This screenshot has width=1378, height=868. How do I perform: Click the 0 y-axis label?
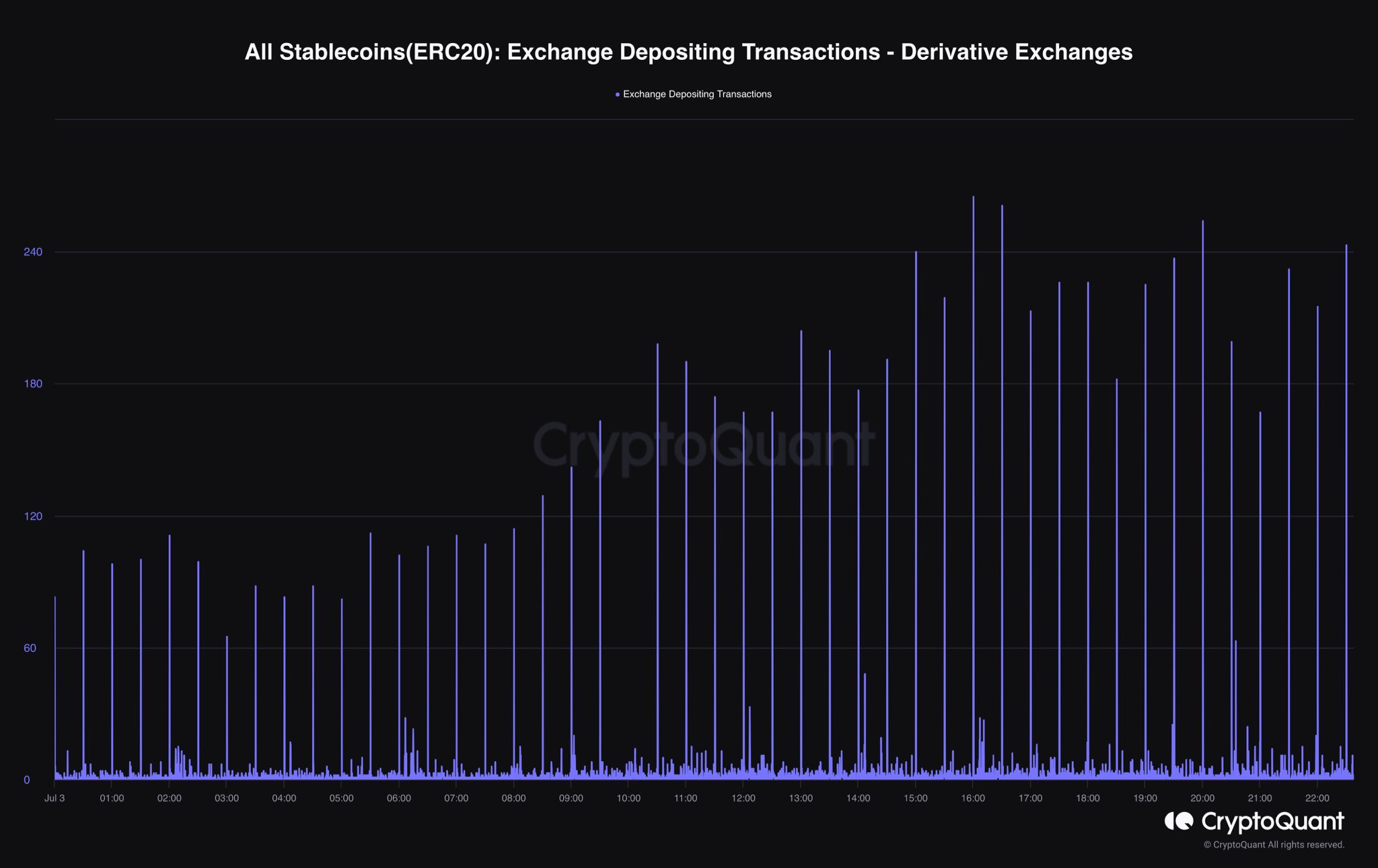tap(27, 781)
